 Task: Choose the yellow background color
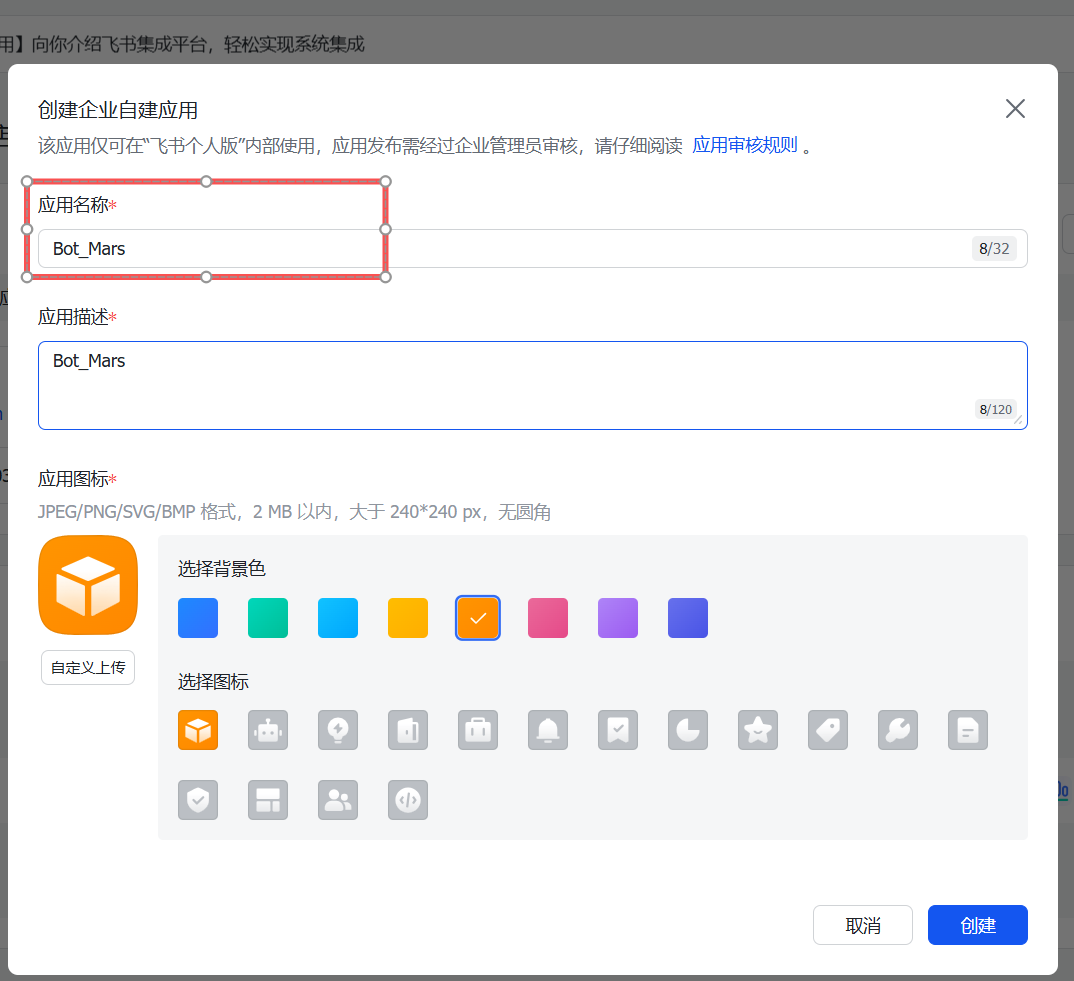point(408,618)
